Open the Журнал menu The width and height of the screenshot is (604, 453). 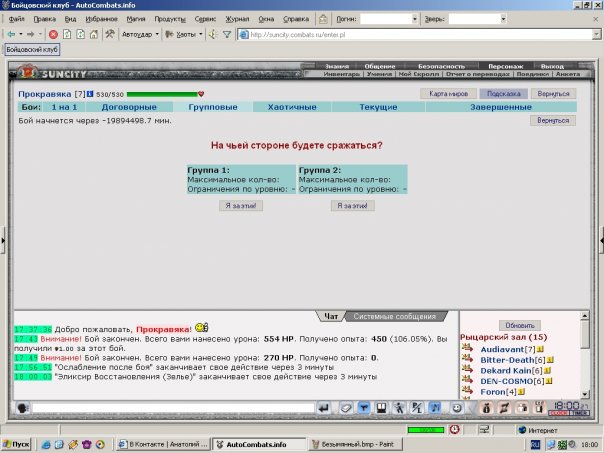237,19
